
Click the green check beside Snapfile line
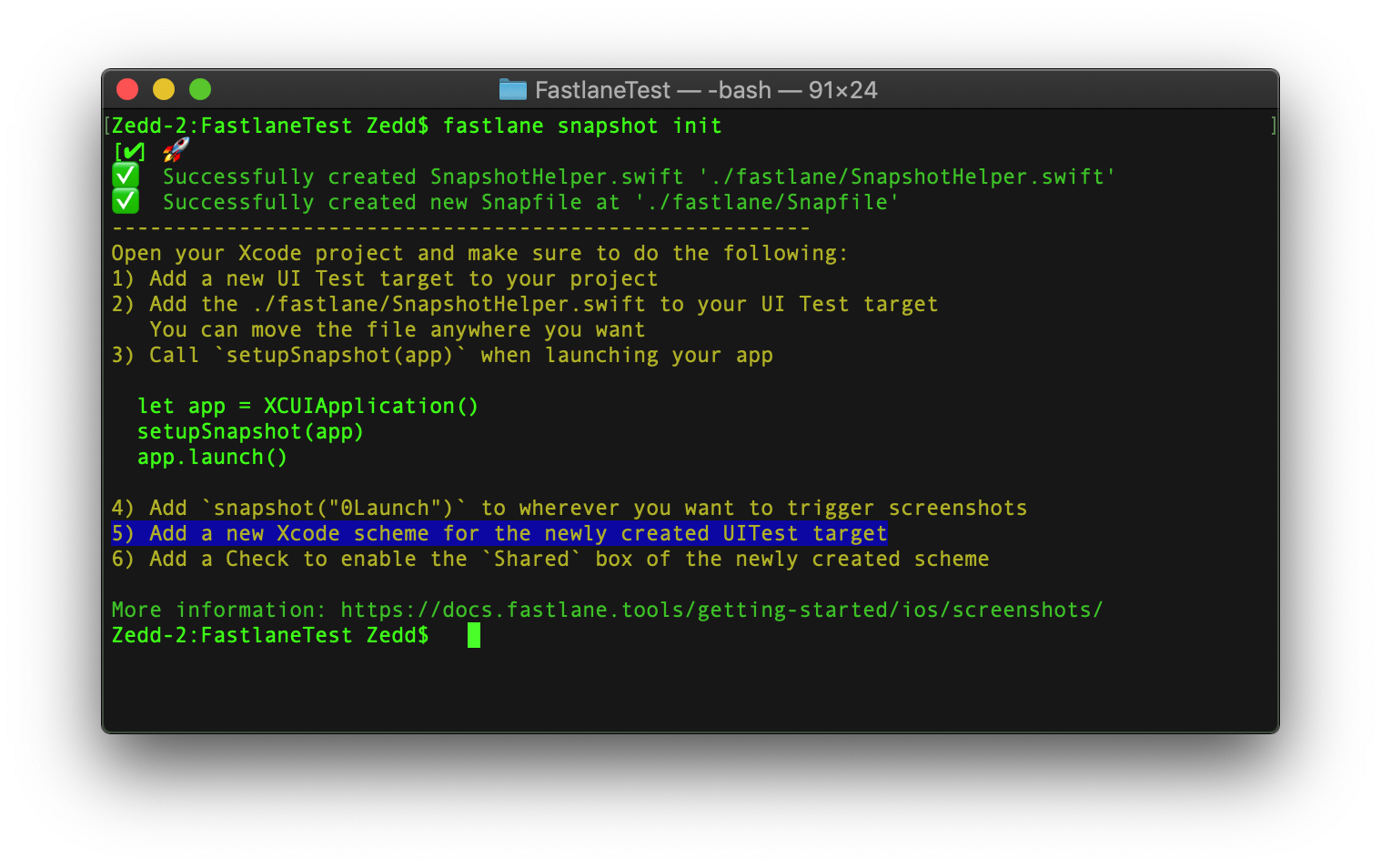point(126,201)
